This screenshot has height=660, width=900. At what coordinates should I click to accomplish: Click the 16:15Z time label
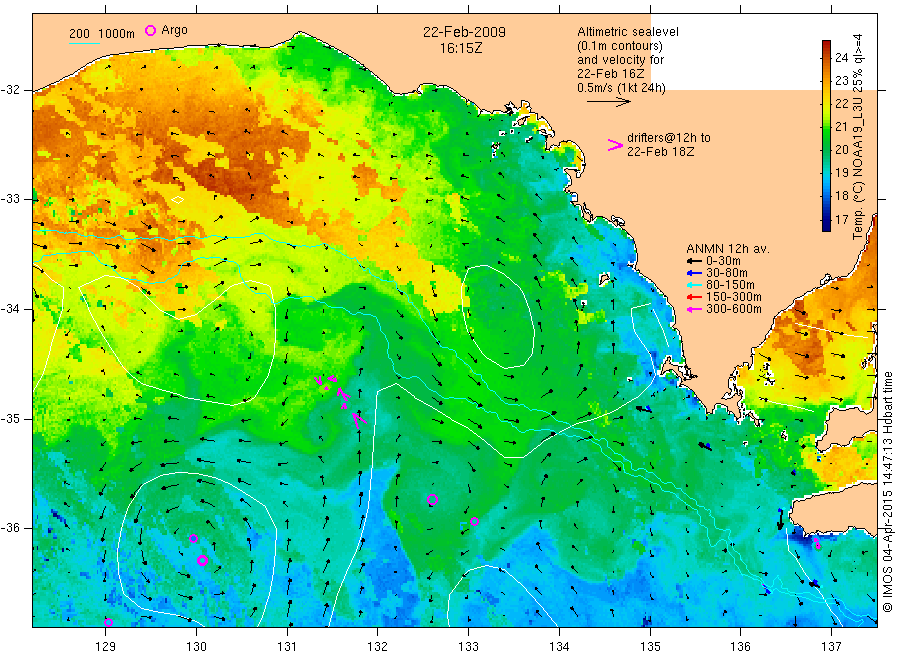pyautogui.click(x=461, y=48)
